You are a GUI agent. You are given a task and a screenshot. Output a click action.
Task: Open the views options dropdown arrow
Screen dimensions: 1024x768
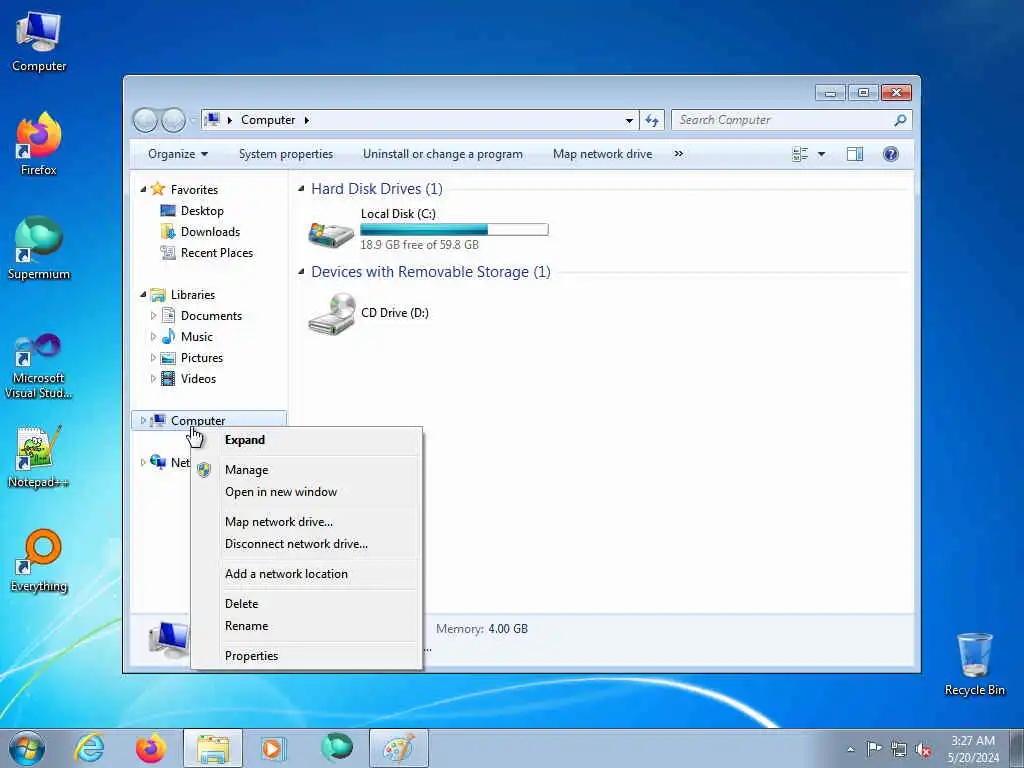pyautogui.click(x=822, y=154)
